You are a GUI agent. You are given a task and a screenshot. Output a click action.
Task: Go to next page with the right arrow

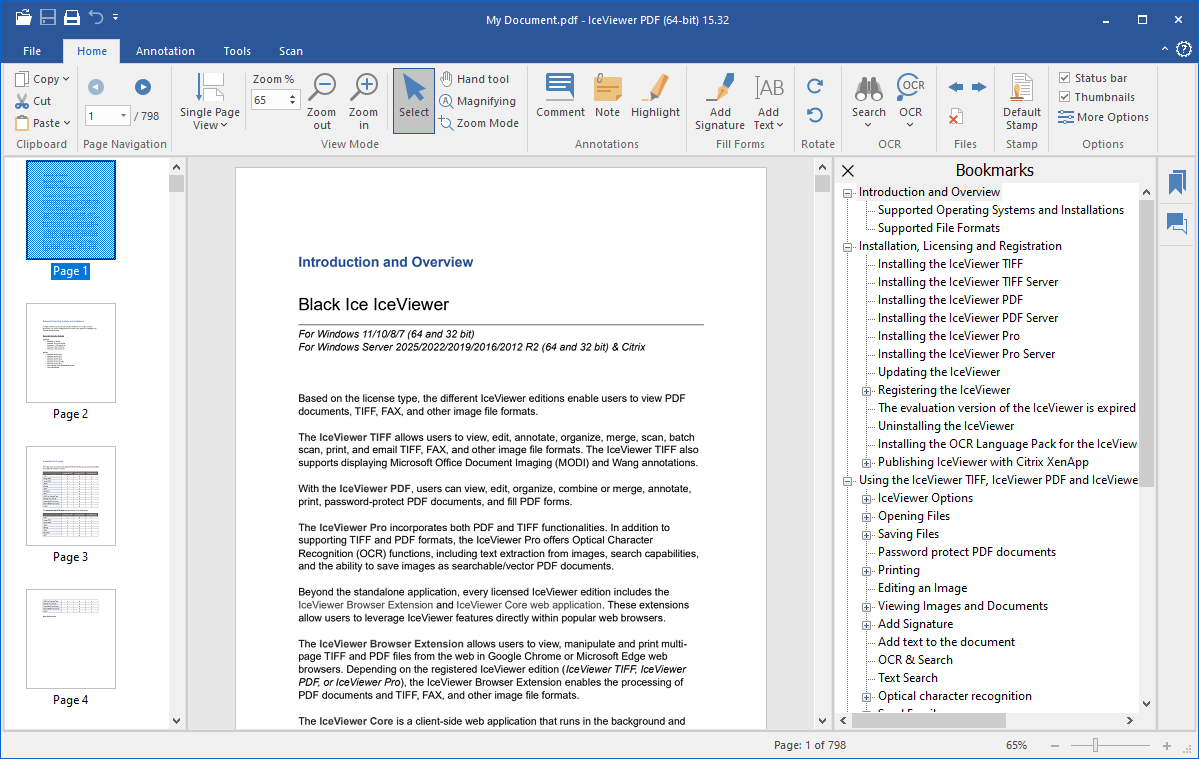pyautogui.click(x=143, y=87)
